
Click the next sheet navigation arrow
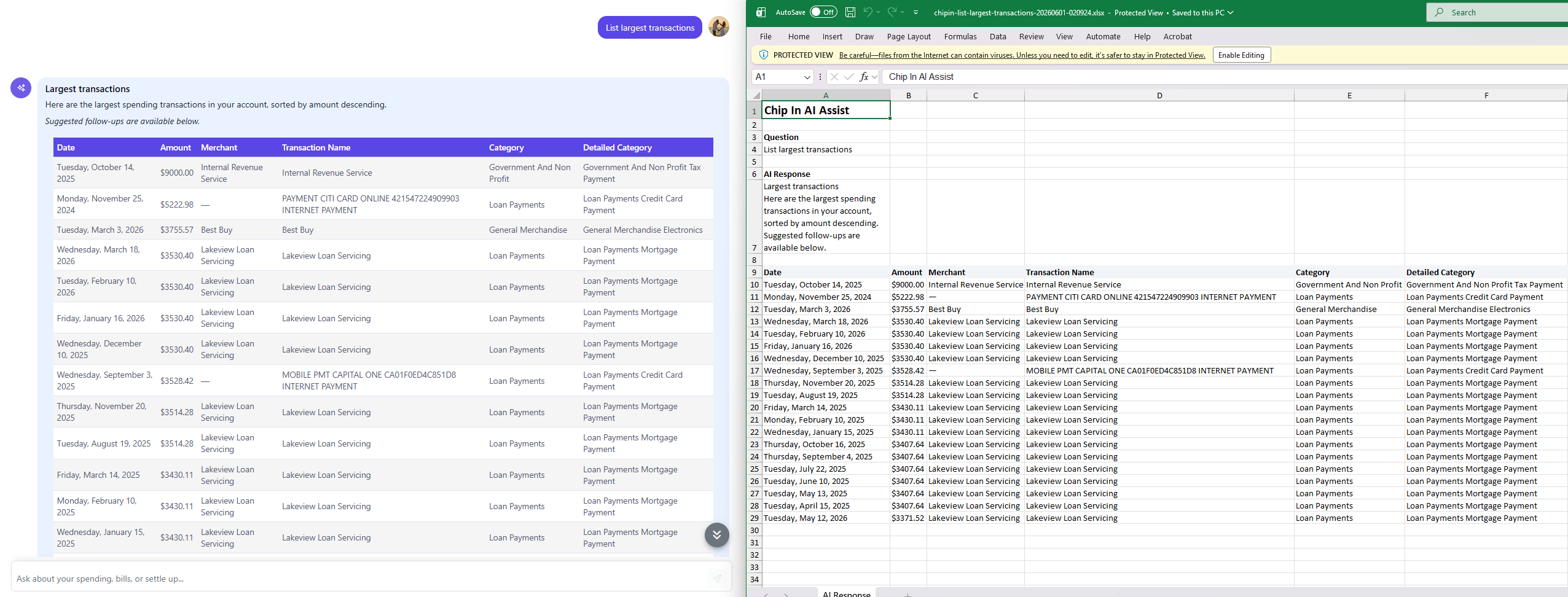point(786,595)
